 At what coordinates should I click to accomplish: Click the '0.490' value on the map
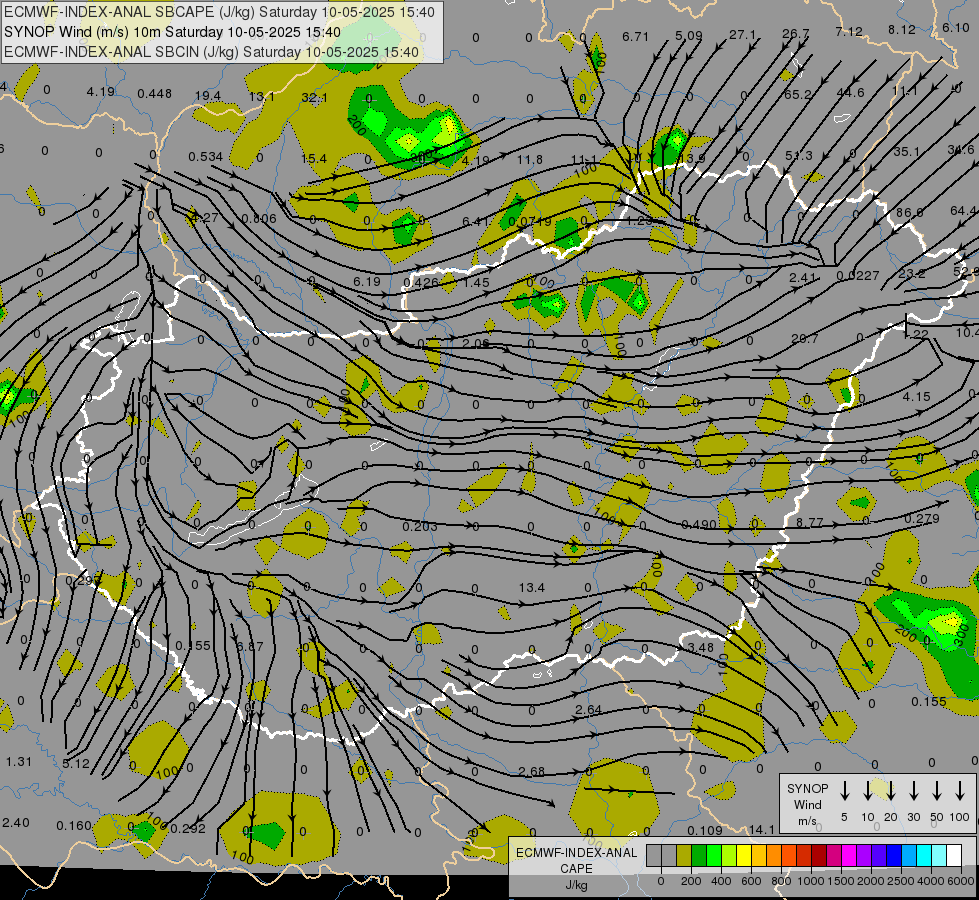coord(699,524)
